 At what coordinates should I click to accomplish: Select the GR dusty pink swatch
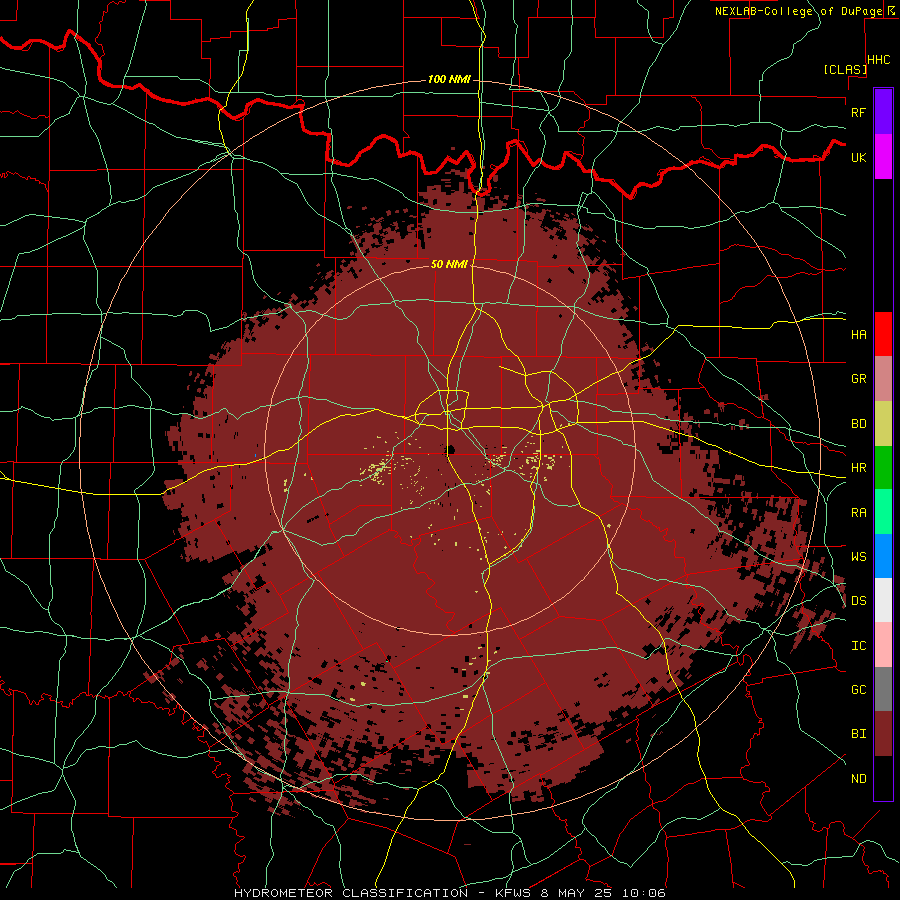[x=883, y=379]
